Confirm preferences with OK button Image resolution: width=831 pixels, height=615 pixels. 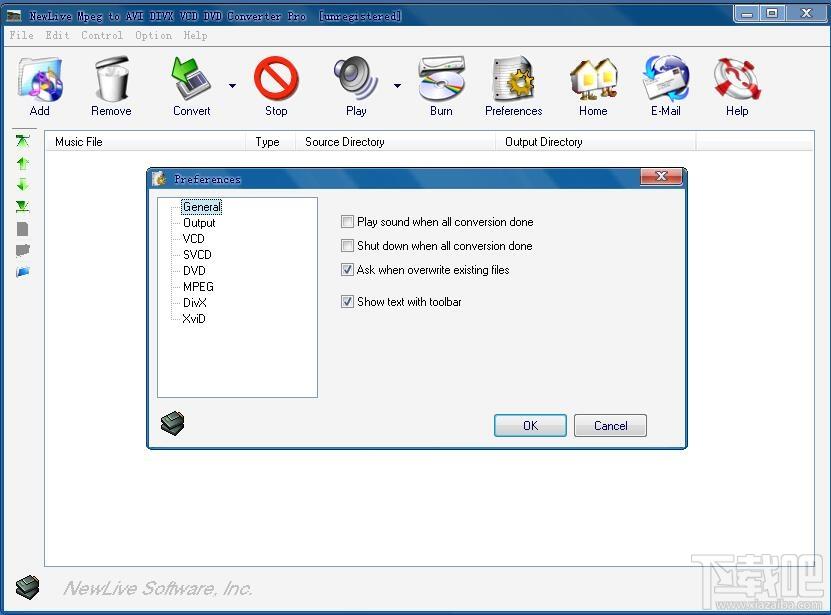coord(530,426)
